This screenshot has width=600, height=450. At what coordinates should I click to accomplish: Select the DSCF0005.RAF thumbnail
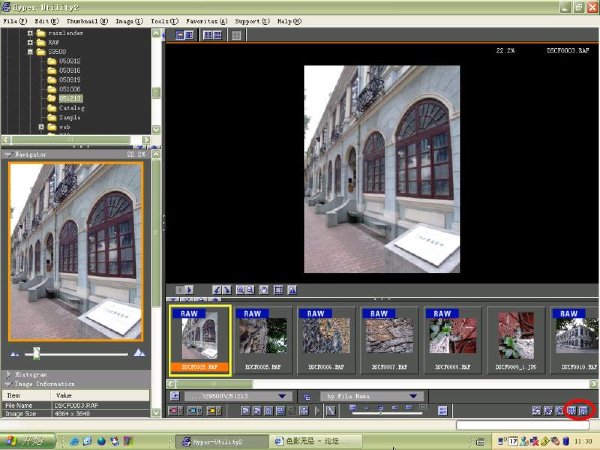263,340
